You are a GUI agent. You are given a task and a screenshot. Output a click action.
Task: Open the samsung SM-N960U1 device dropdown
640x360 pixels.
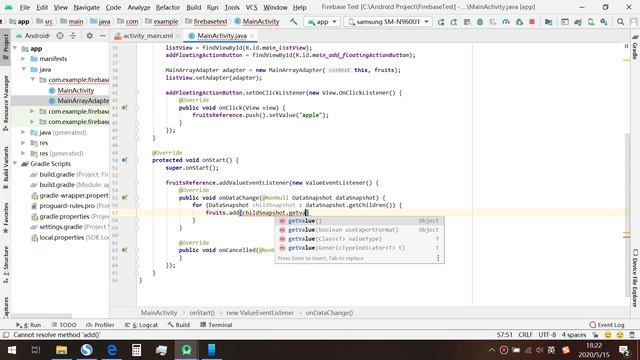pos(388,22)
